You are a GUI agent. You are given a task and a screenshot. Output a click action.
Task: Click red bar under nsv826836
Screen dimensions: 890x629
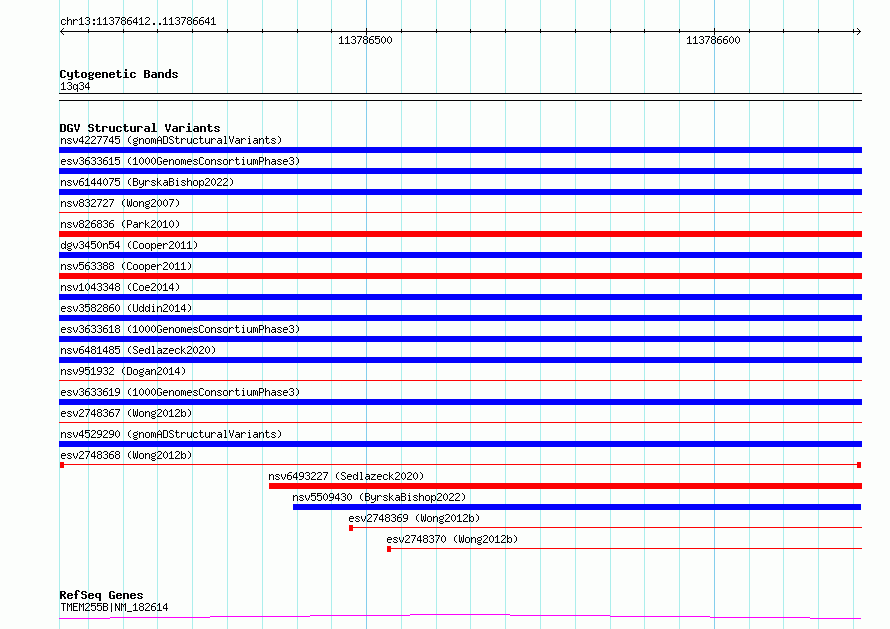(460, 234)
